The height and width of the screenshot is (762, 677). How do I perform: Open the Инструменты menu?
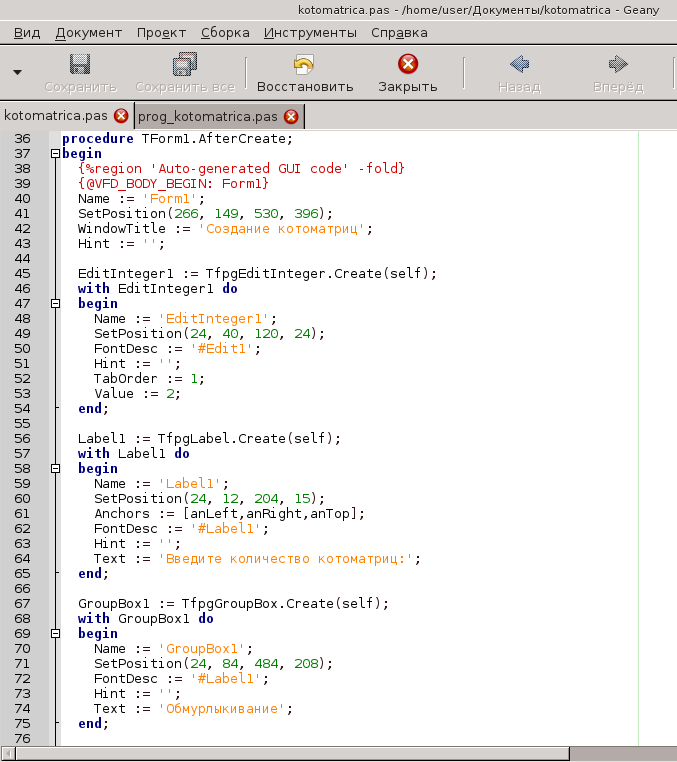310,32
